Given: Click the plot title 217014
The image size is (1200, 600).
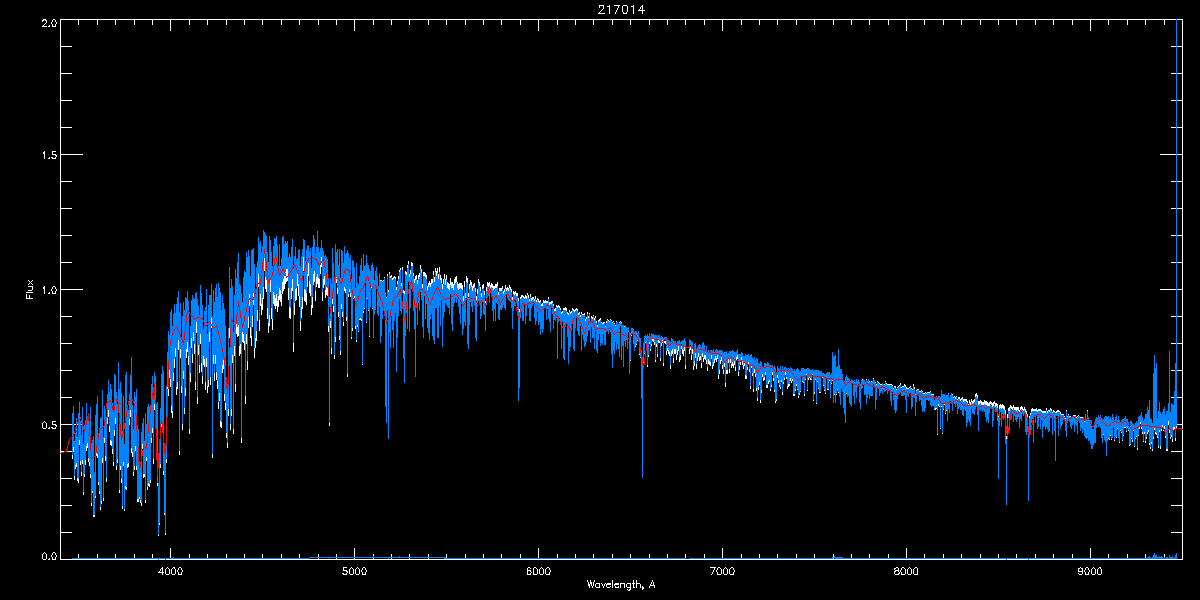Looking at the screenshot, I should tap(599, 10).
